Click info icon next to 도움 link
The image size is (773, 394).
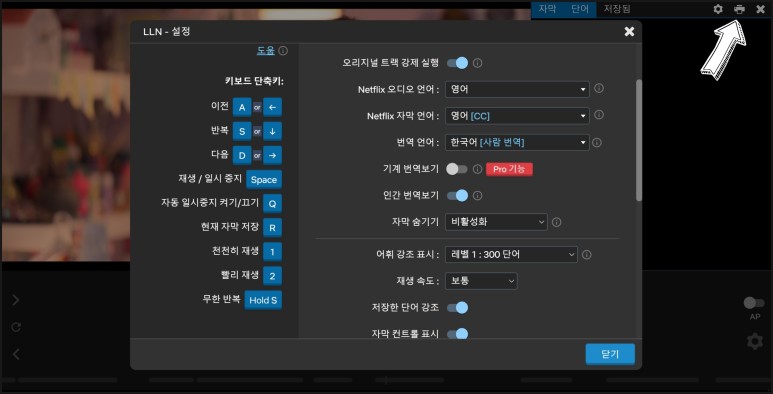(x=283, y=51)
